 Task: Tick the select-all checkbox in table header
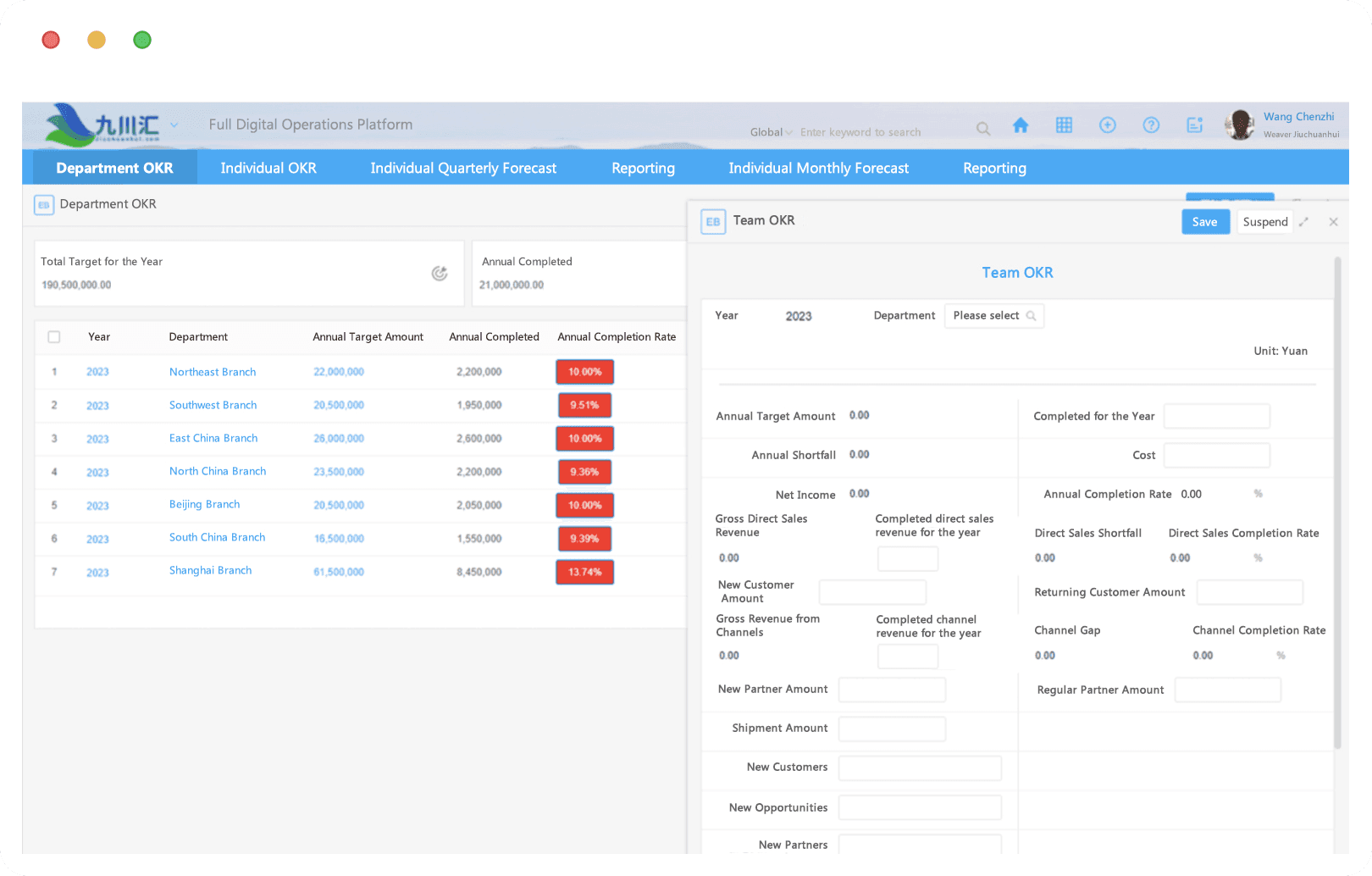click(54, 337)
